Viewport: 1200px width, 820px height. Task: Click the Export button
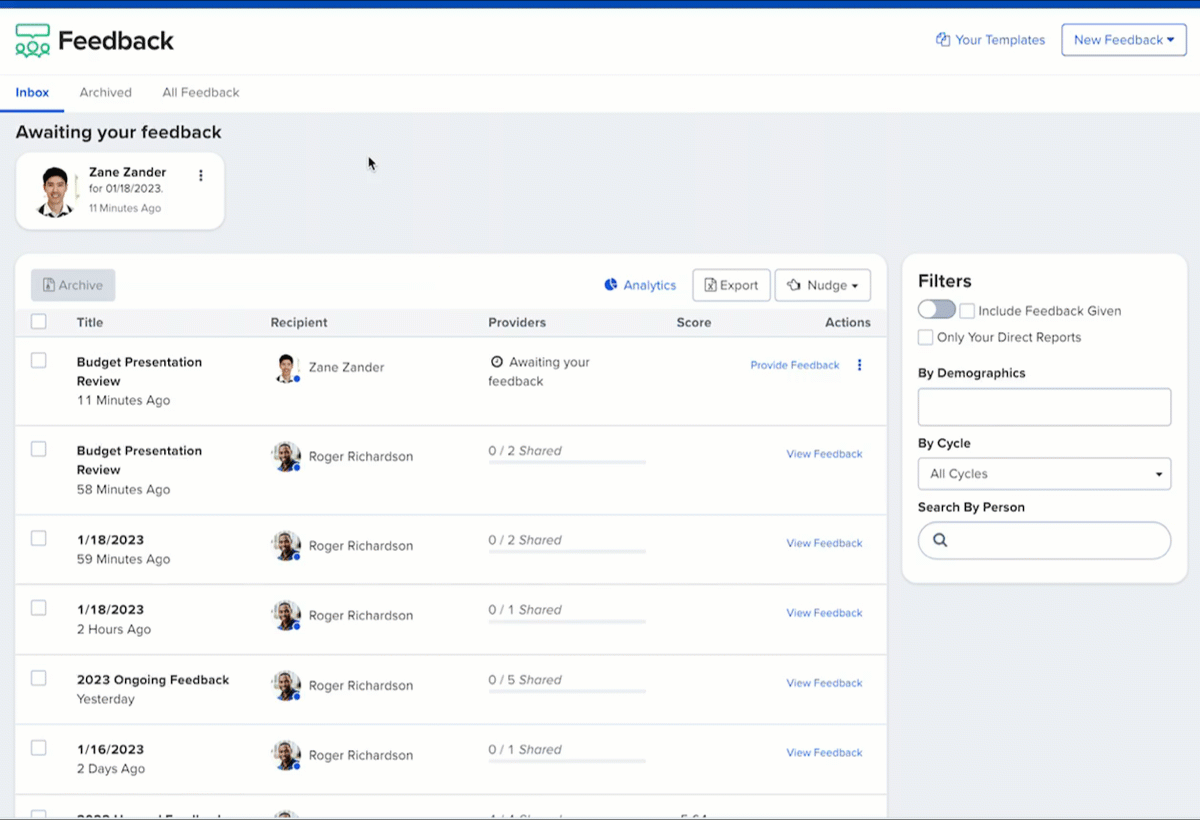point(731,285)
